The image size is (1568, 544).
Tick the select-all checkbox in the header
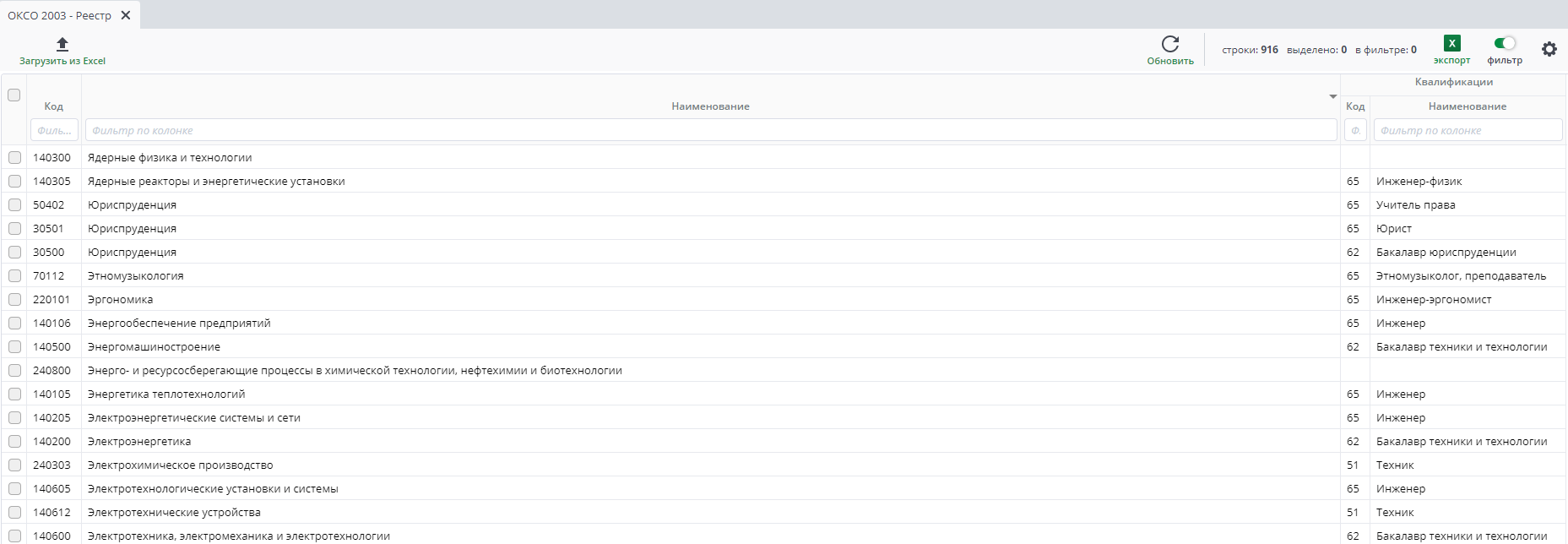(14, 95)
